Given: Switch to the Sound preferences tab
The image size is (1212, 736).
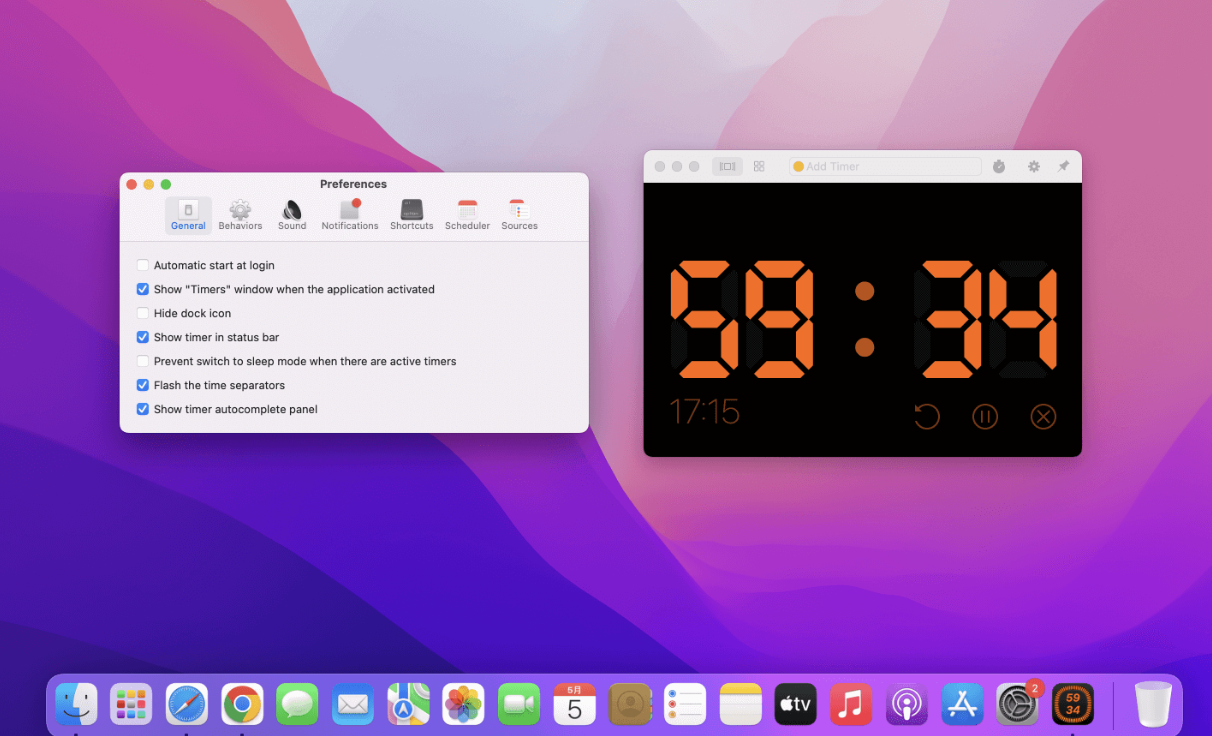Looking at the screenshot, I should [292, 215].
